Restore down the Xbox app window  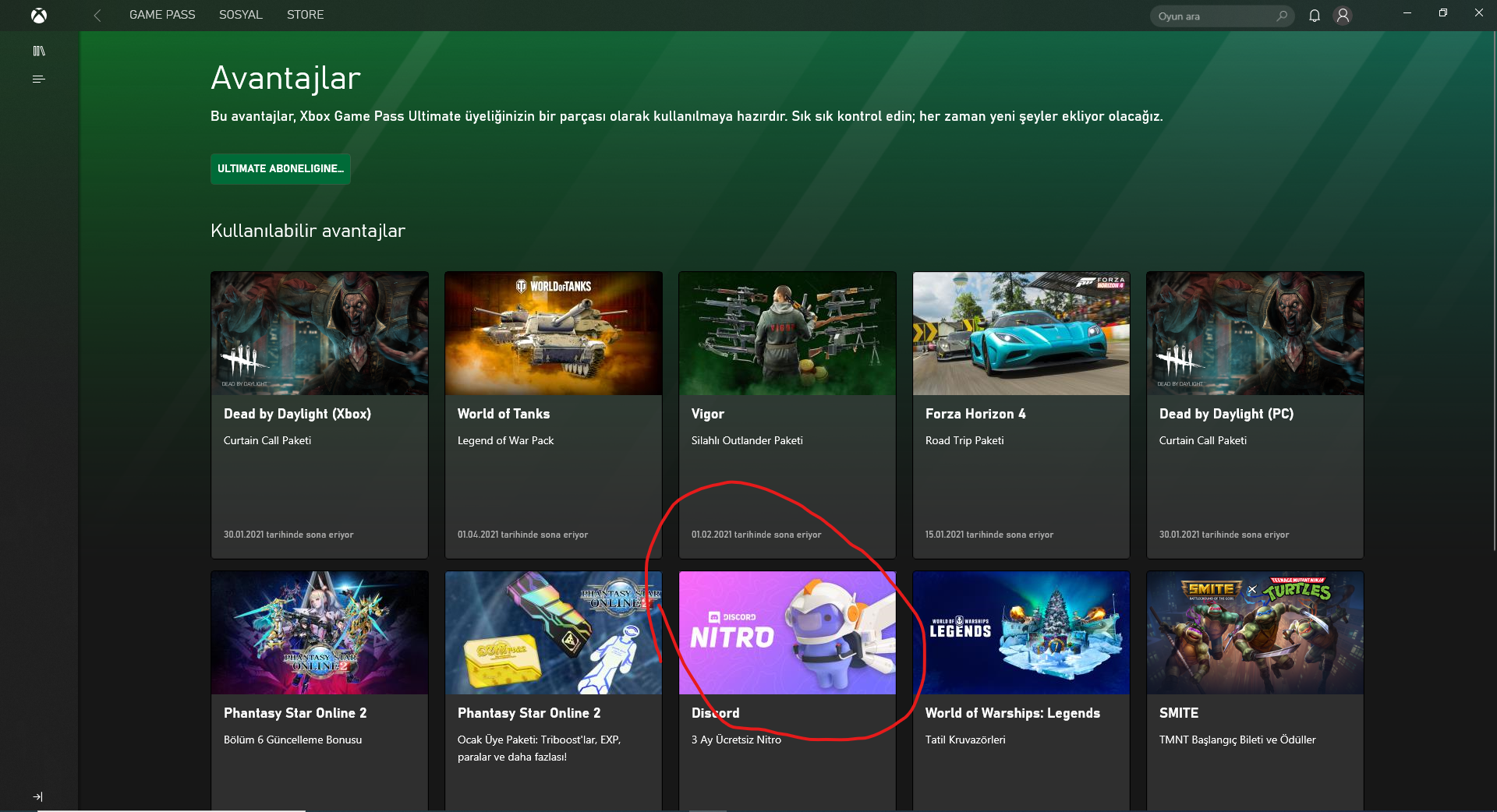pyautogui.click(x=1443, y=13)
